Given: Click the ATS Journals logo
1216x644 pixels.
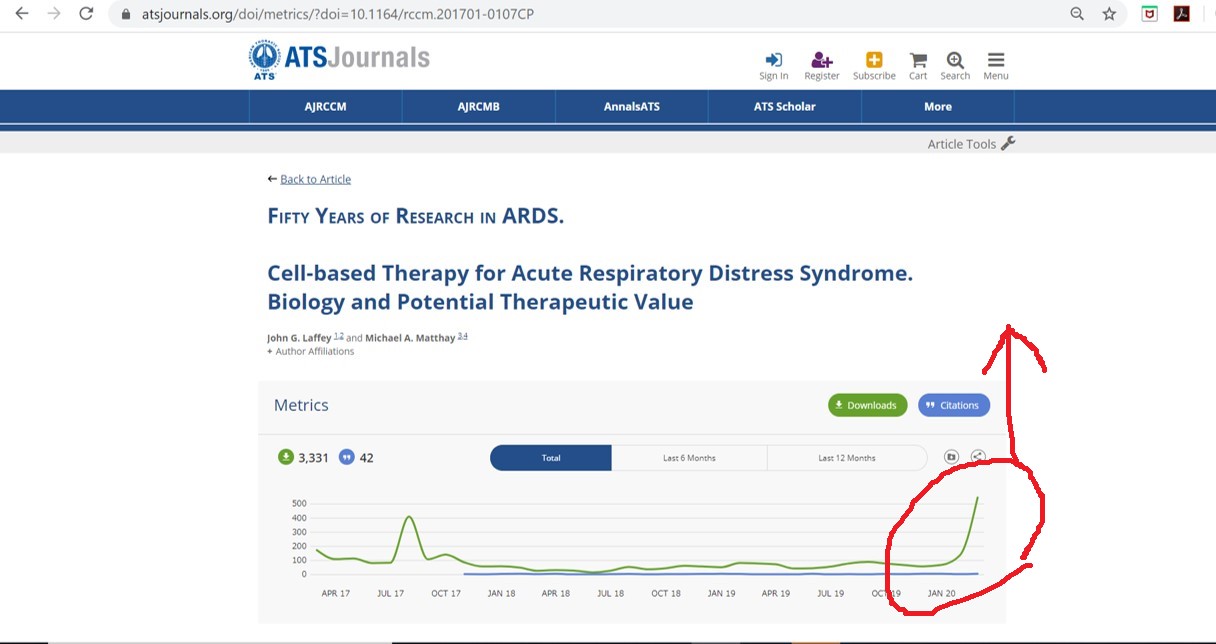Looking at the screenshot, I should (x=340, y=59).
